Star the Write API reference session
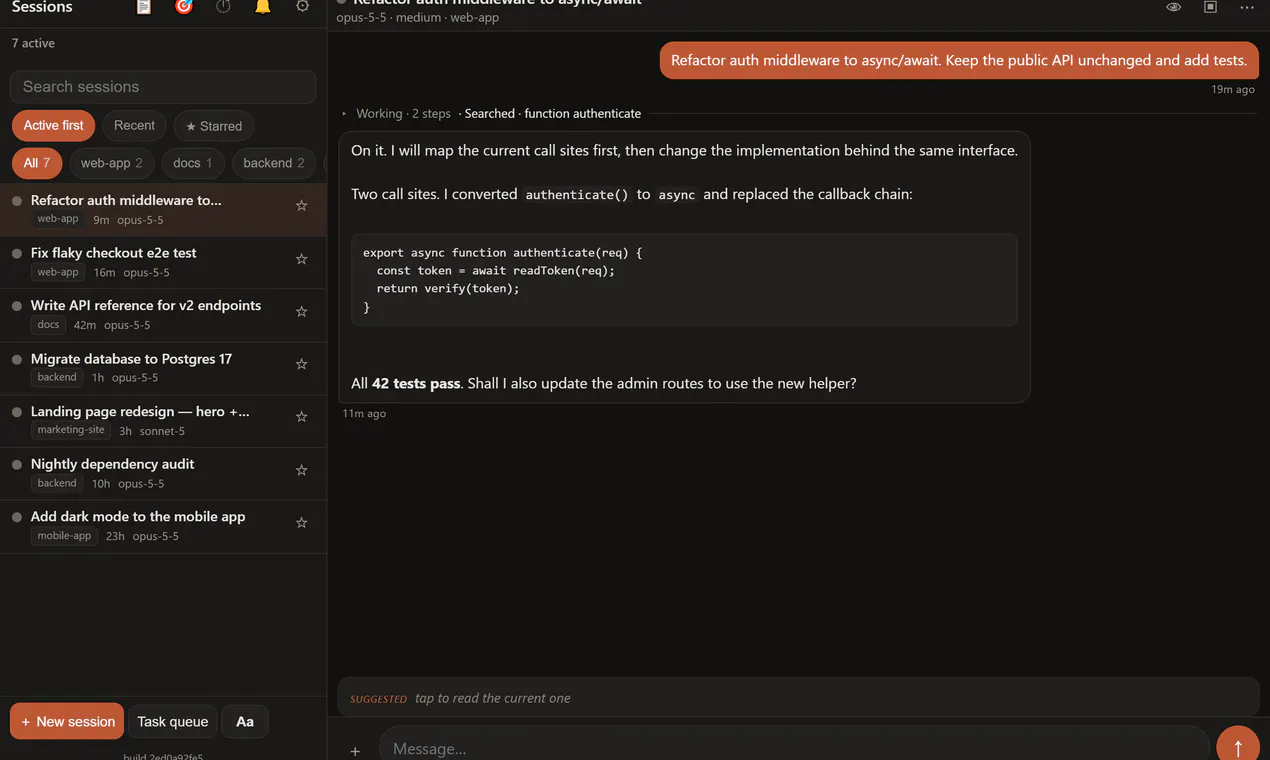1270x760 pixels. (301, 312)
